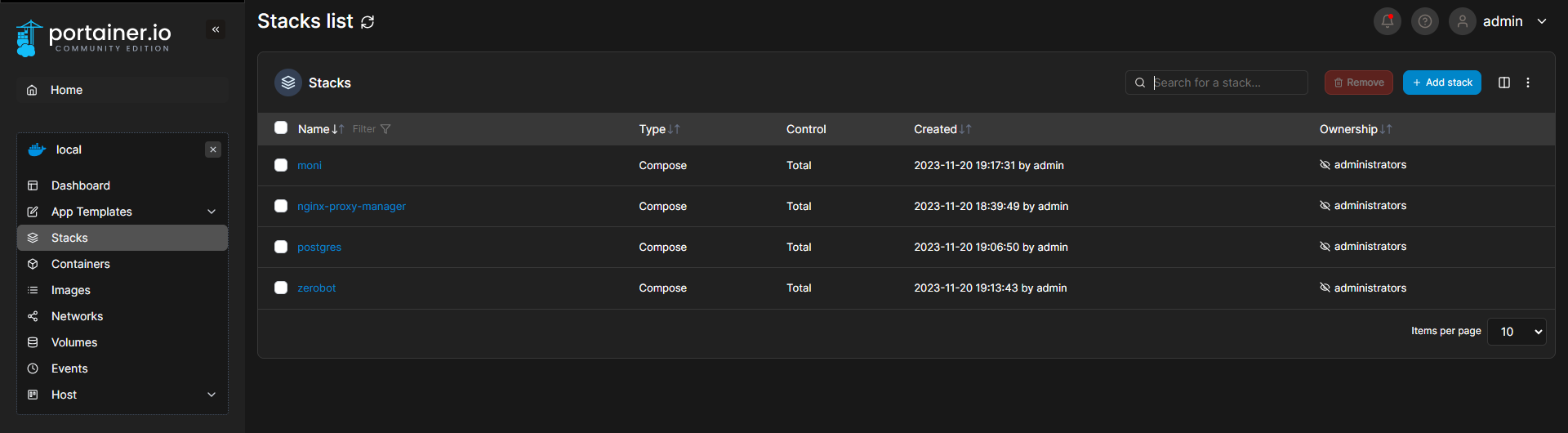Open the help question mark icon
This screenshot has height=433, width=1568.
tap(1424, 21)
